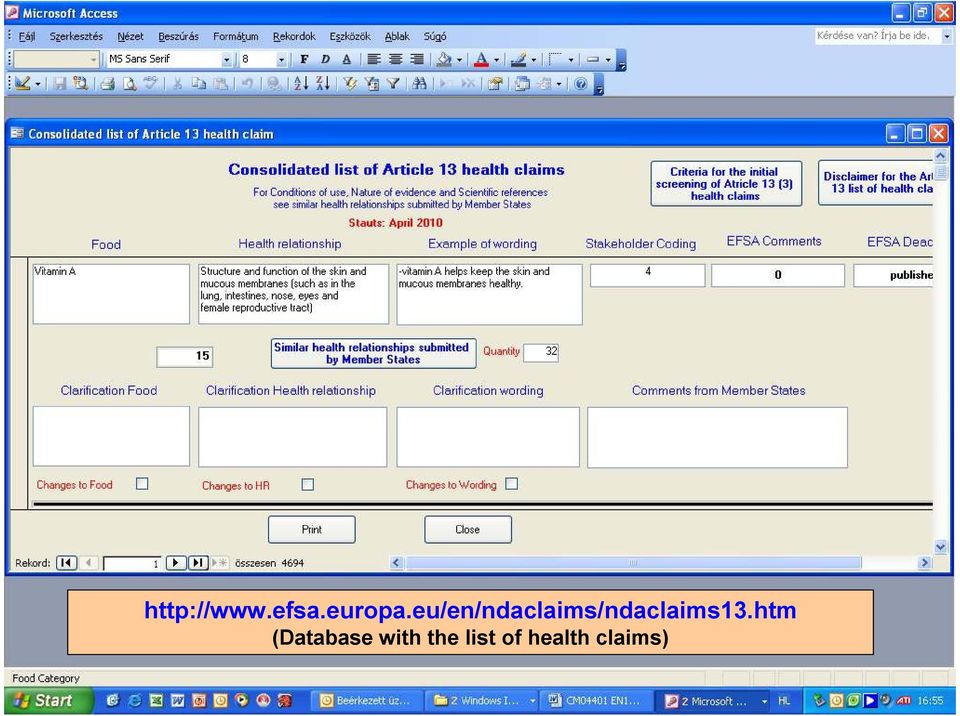Filter by form icon
This screenshot has height=716, width=960.
click(372, 83)
